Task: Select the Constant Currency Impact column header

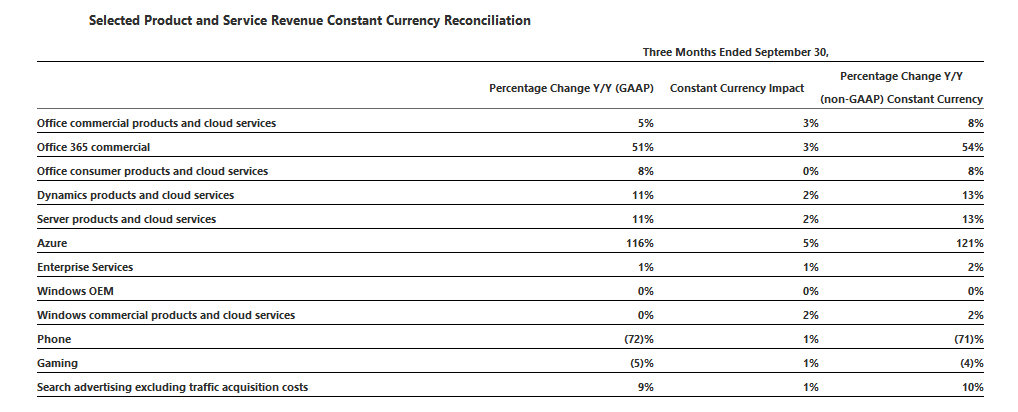Action: click(737, 88)
